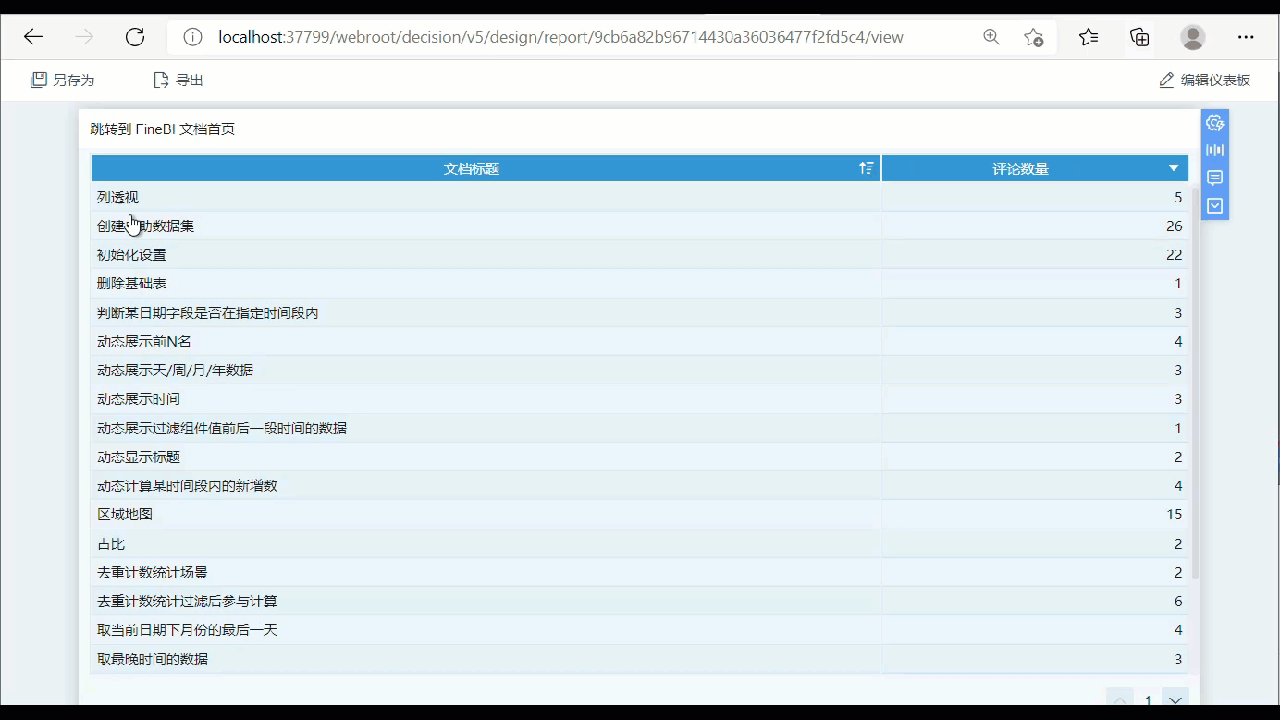Screen dimensions: 1280x720
Task: Open the browser profile avatar
Action: click(x=1193, y=37)
